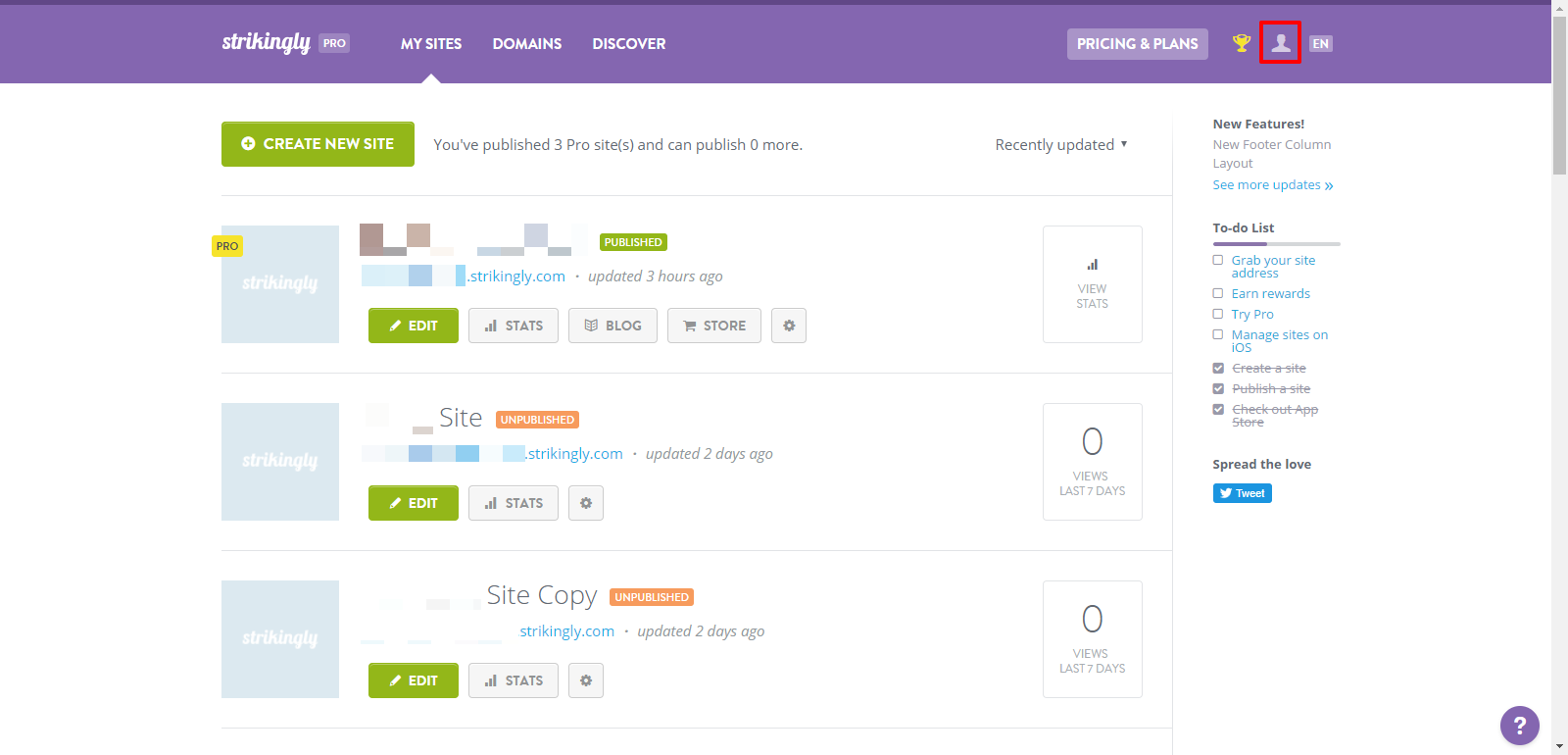Follow 'See more updates' link
Screen dimensions: 1568x755
pyautogui.click(x=1273, y=184)
